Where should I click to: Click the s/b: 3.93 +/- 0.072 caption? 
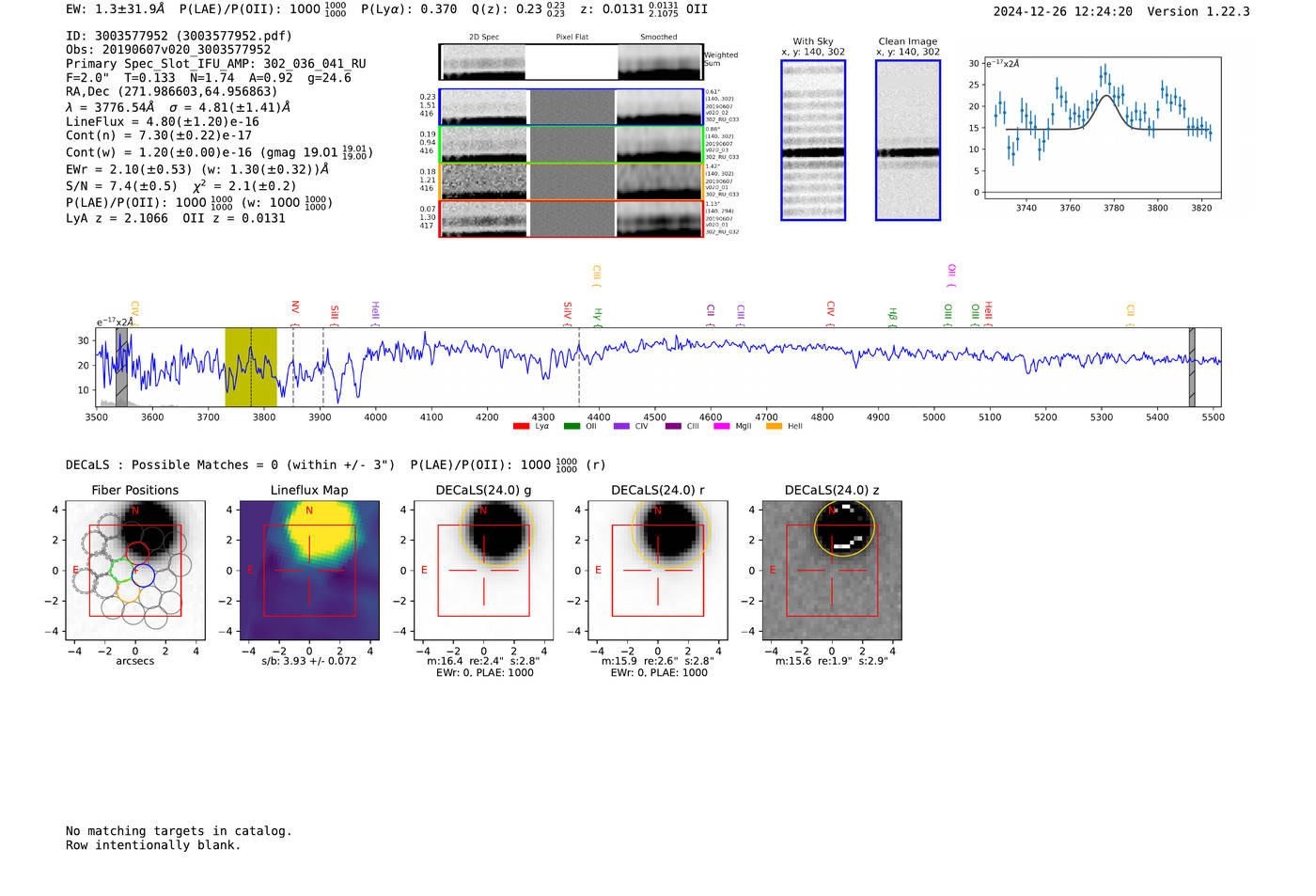coord(309,661)
